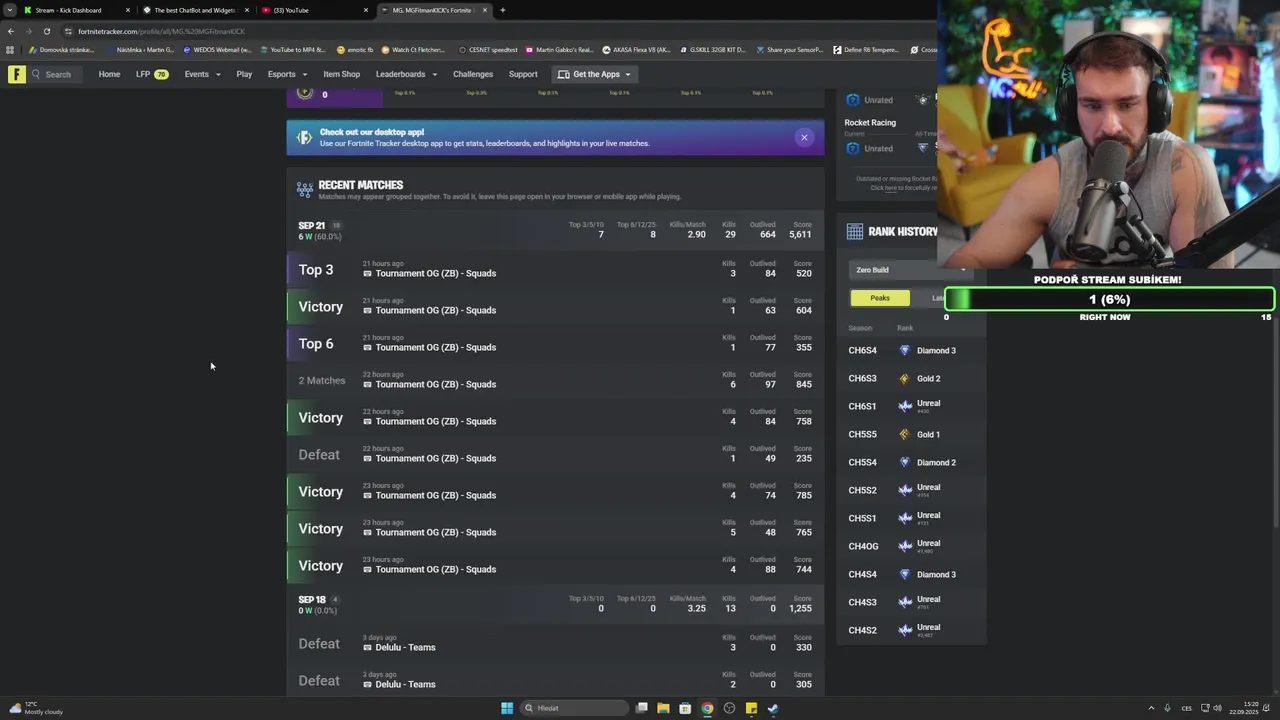Close the YouTube browser tab
The width and height of the screenshot is (1280, 720).
tap(365, 10)
